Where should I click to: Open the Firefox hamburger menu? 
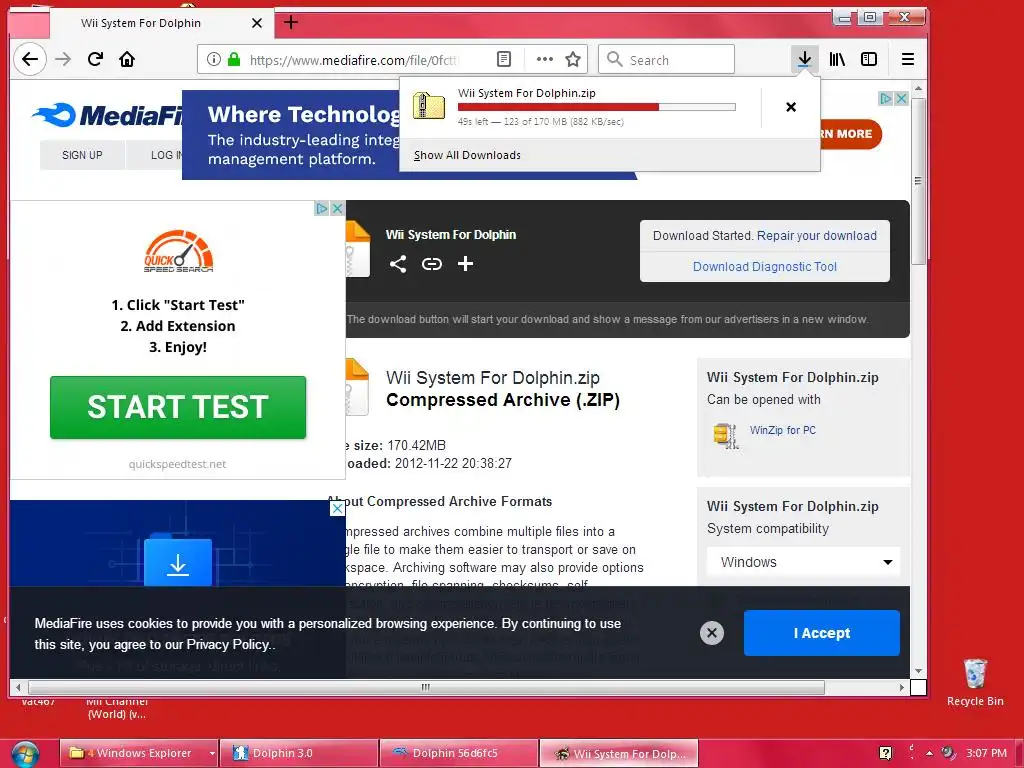tap(907, 59)
